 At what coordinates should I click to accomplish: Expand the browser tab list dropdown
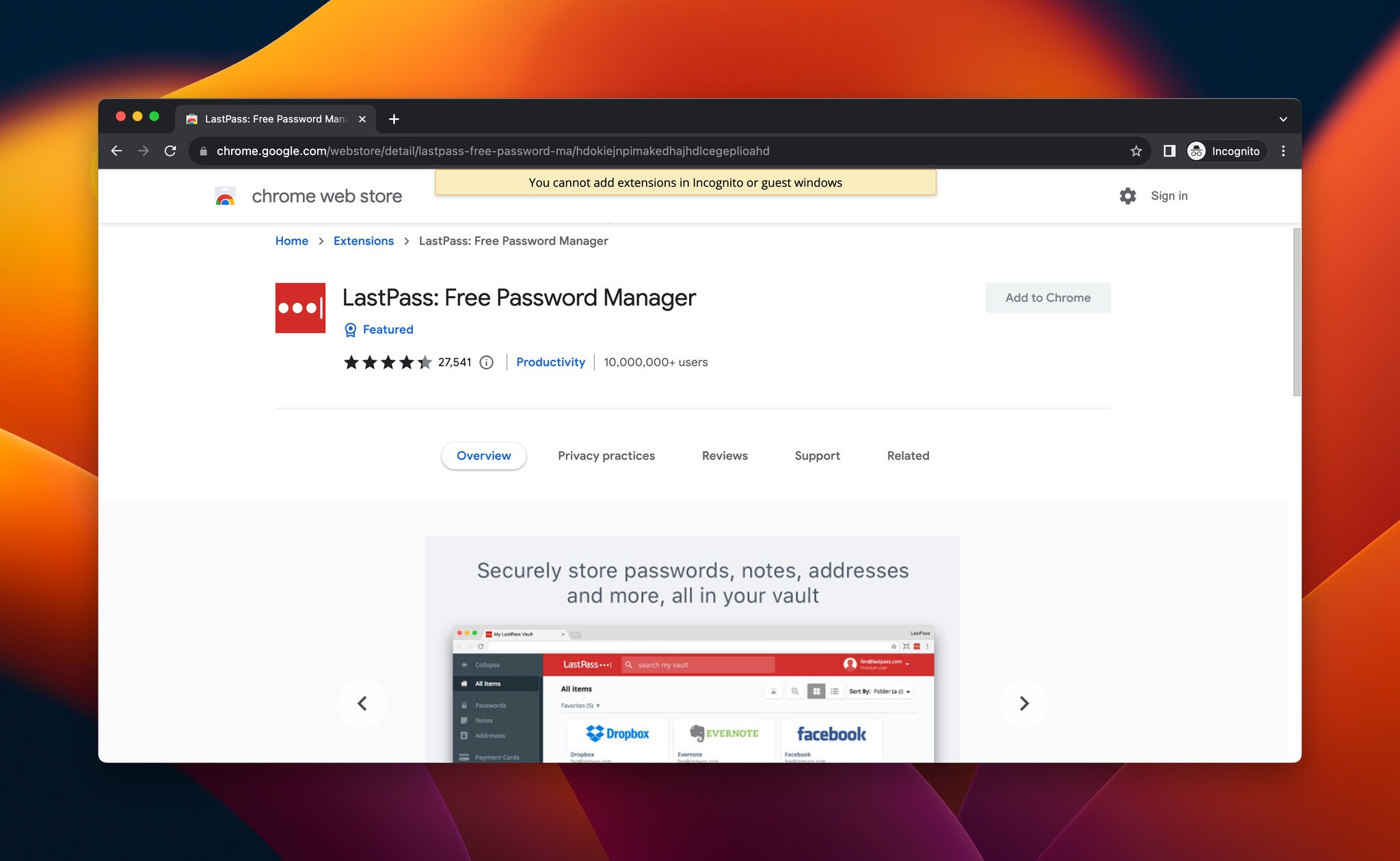tap(1283, 118)
